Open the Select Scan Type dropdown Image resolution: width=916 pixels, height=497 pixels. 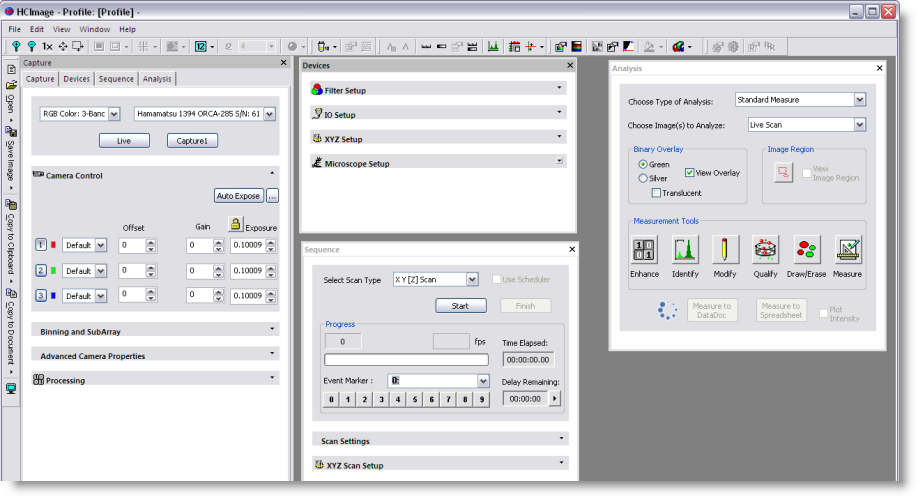pos(472,280)
